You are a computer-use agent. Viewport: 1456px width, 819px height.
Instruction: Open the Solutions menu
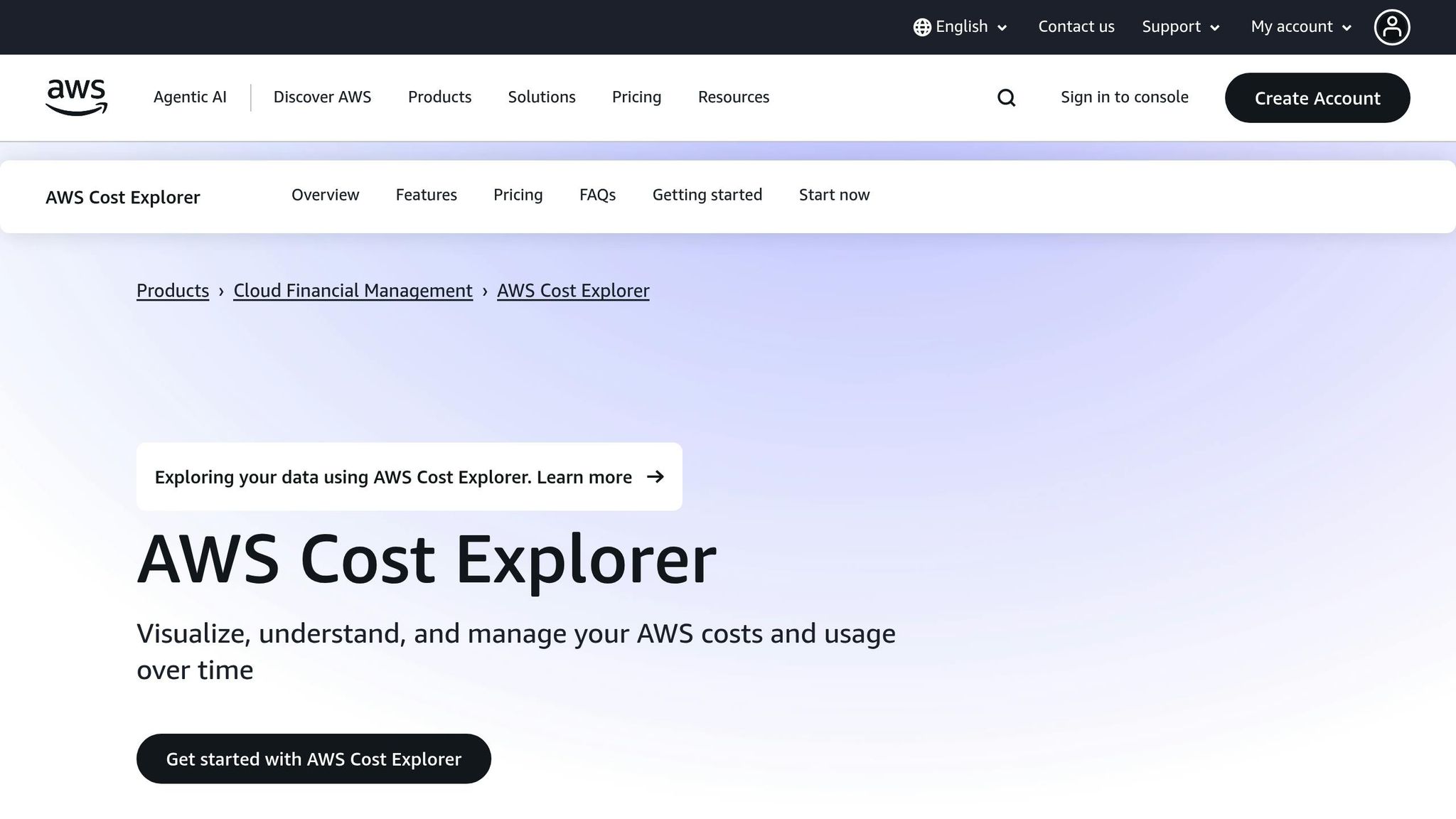[x=541, y=97]
